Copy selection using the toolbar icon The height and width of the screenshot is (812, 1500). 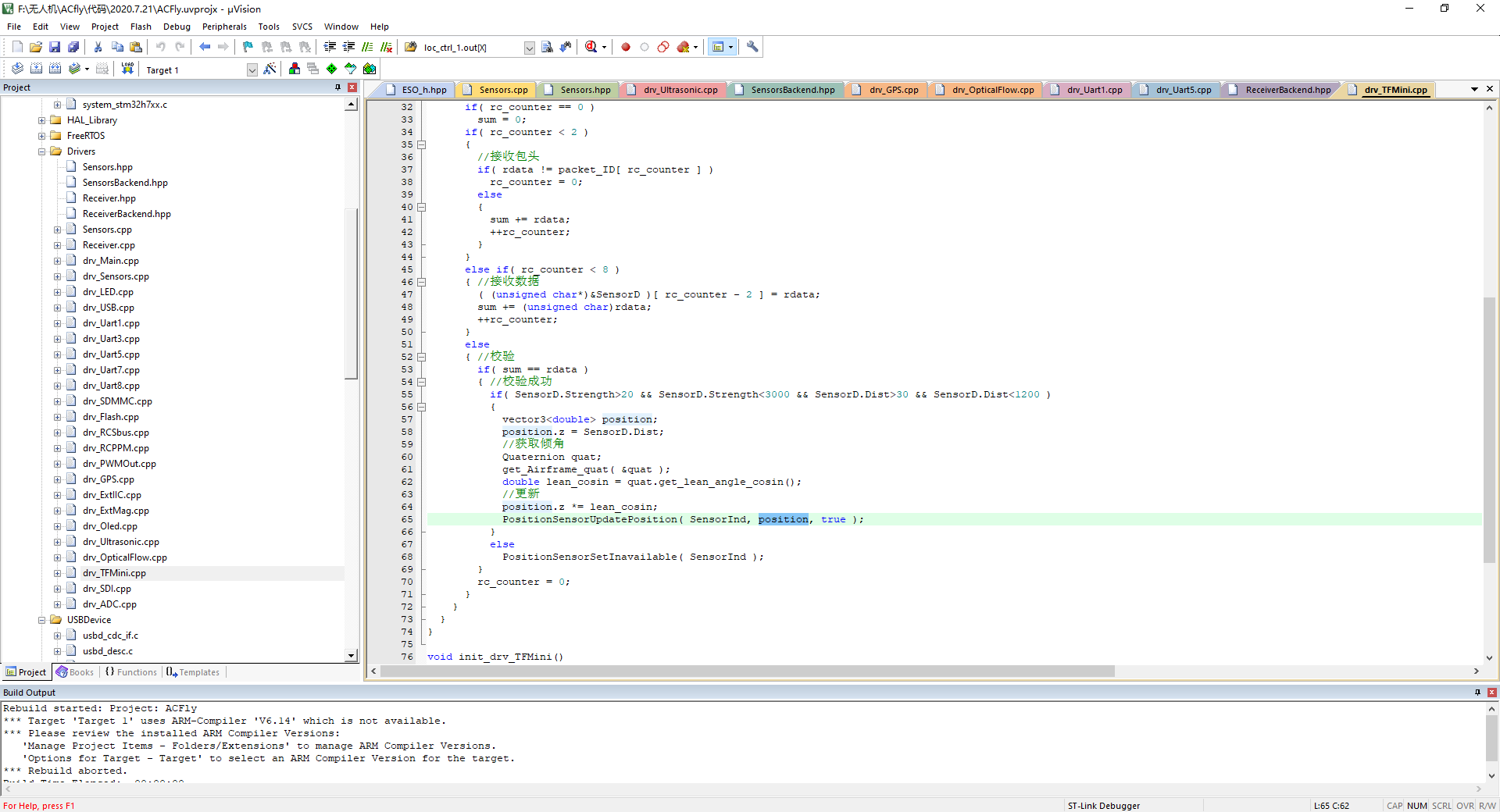(117, 47)
